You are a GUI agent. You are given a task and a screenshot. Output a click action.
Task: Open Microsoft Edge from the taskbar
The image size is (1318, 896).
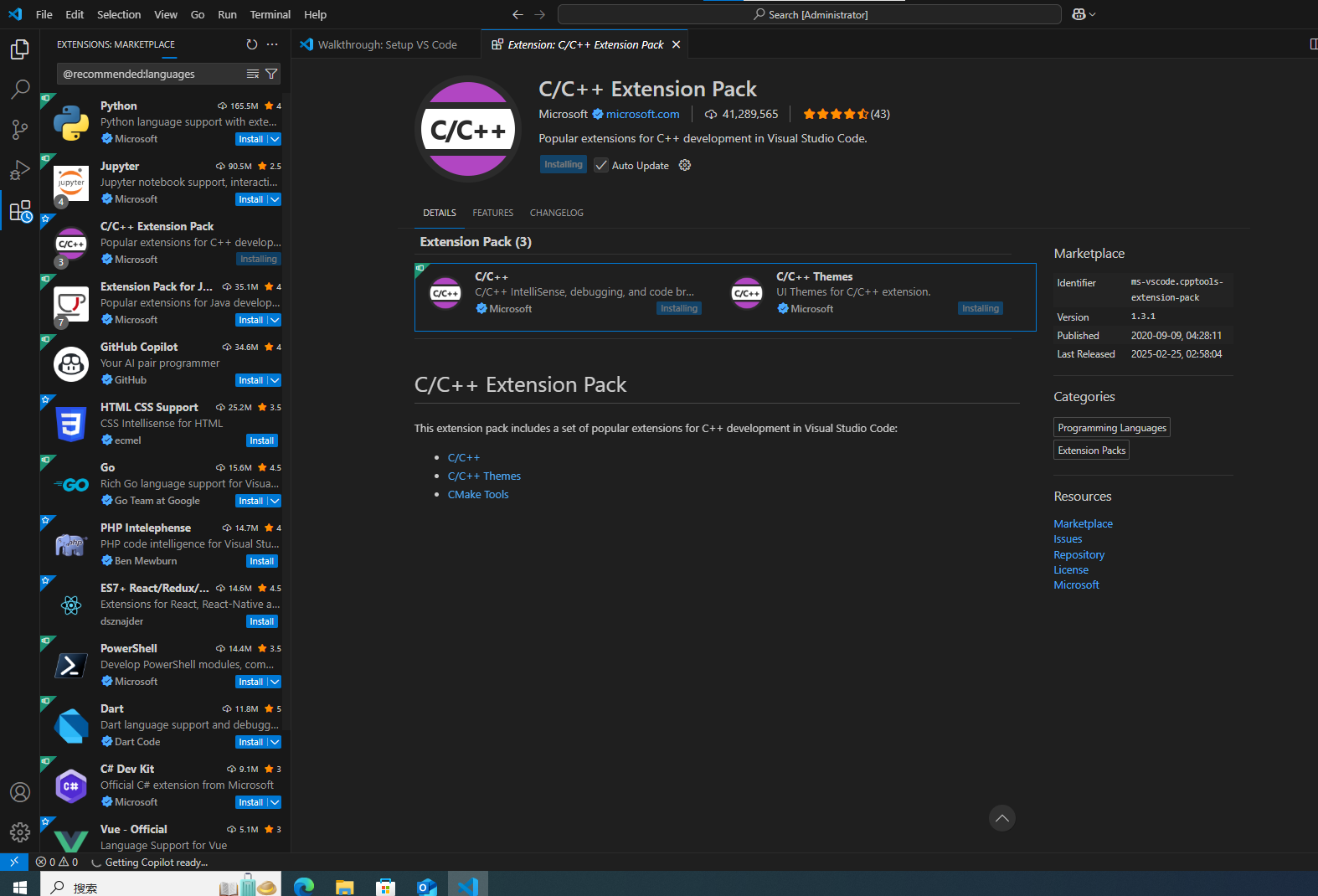[x=304, y=886]
